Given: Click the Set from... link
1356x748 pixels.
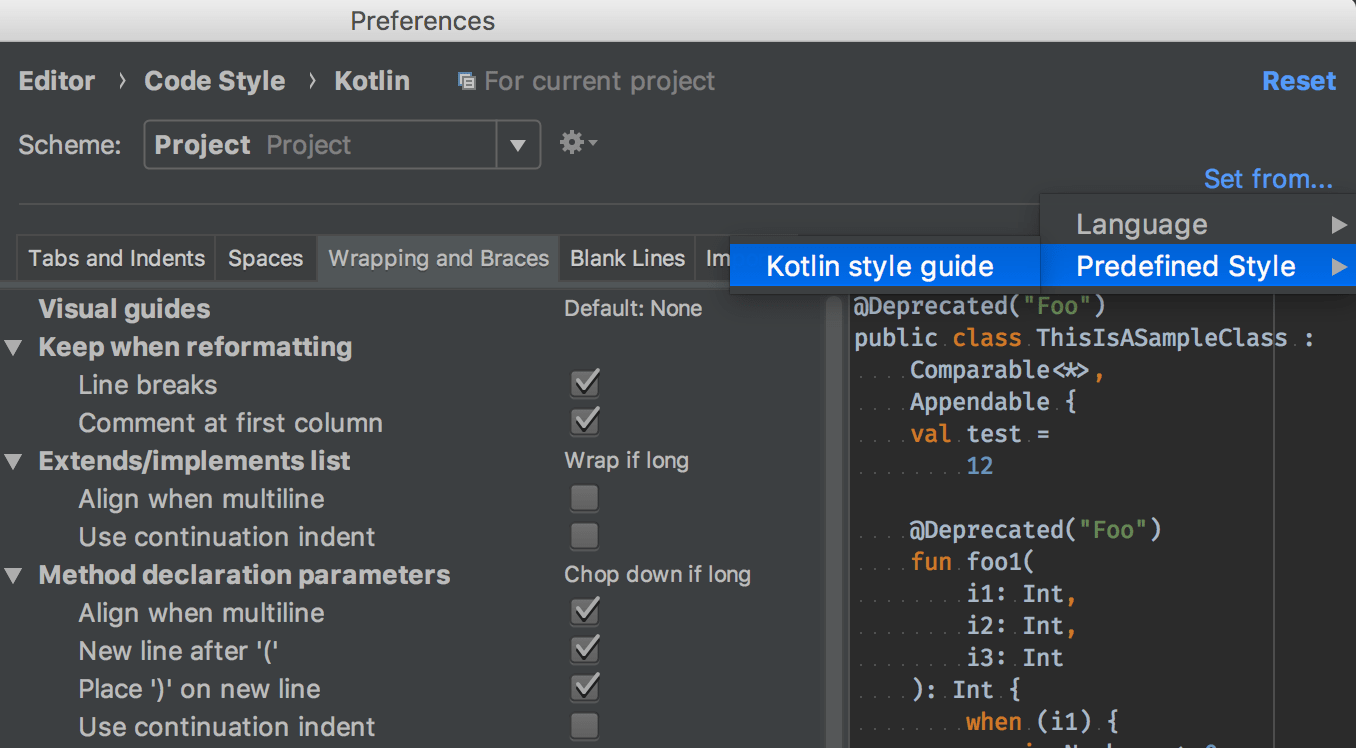Looking at the screenshot, I should [1267, 179].
